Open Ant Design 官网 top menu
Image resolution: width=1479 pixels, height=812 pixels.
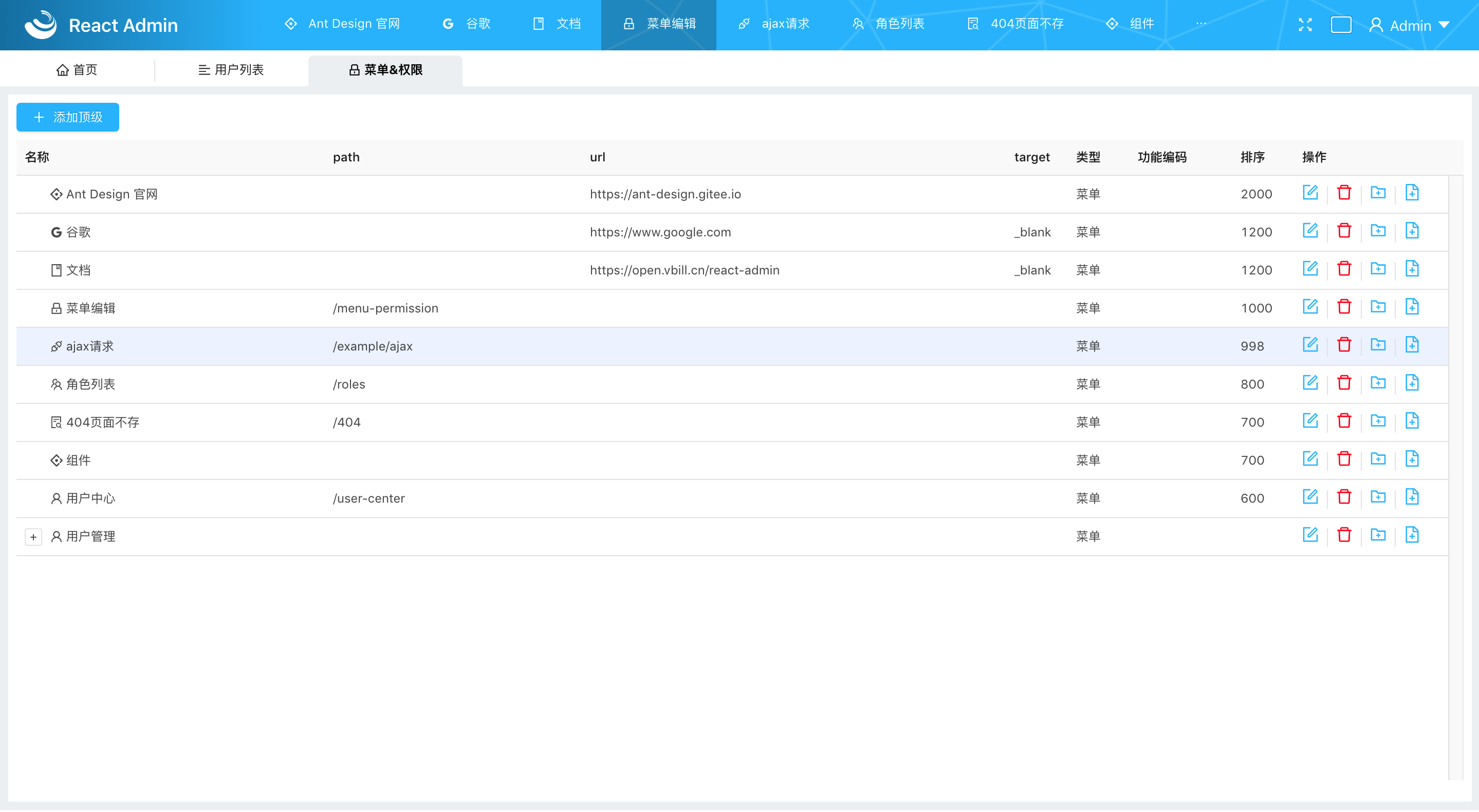tap(342, 24)
